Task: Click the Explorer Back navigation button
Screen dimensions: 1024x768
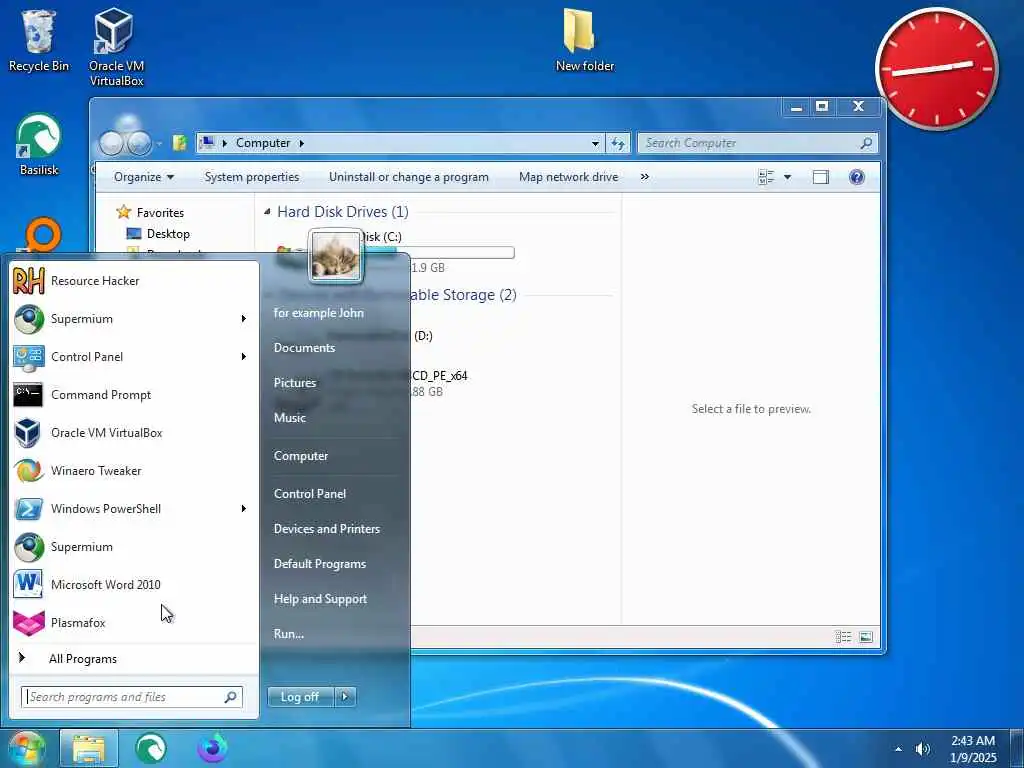Action: pyautogui.click(x=112, y=143)
